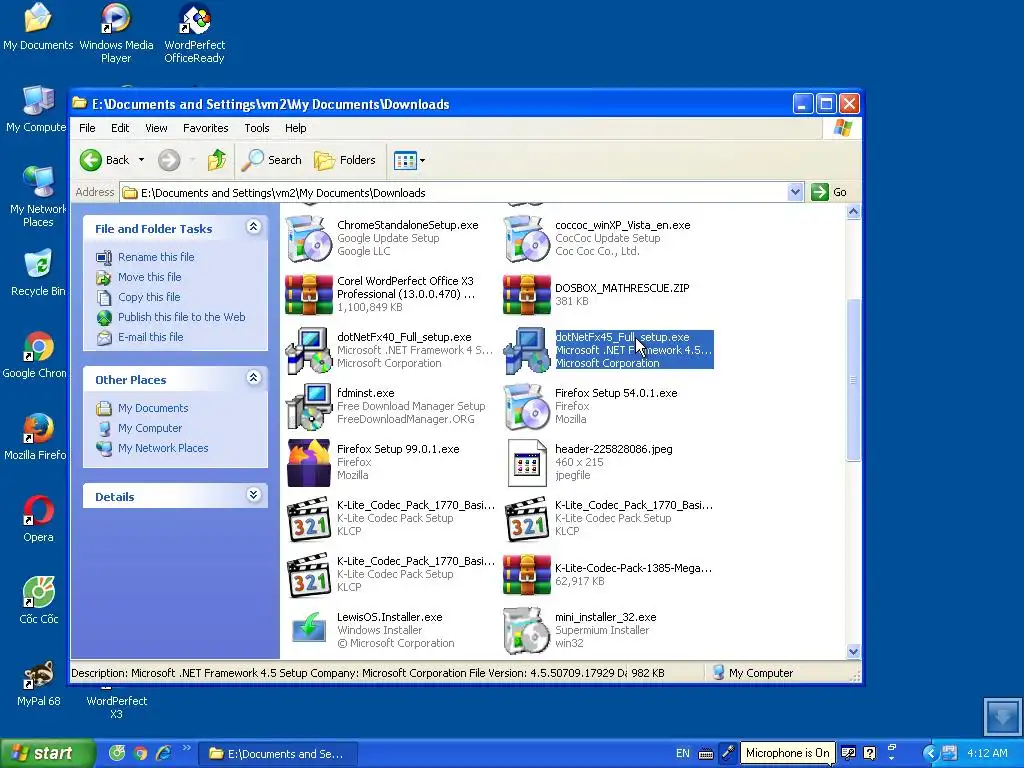The image size is (1024, 768).
Task: Select mini_installer_32.exe icon
Action: point(526,631)
